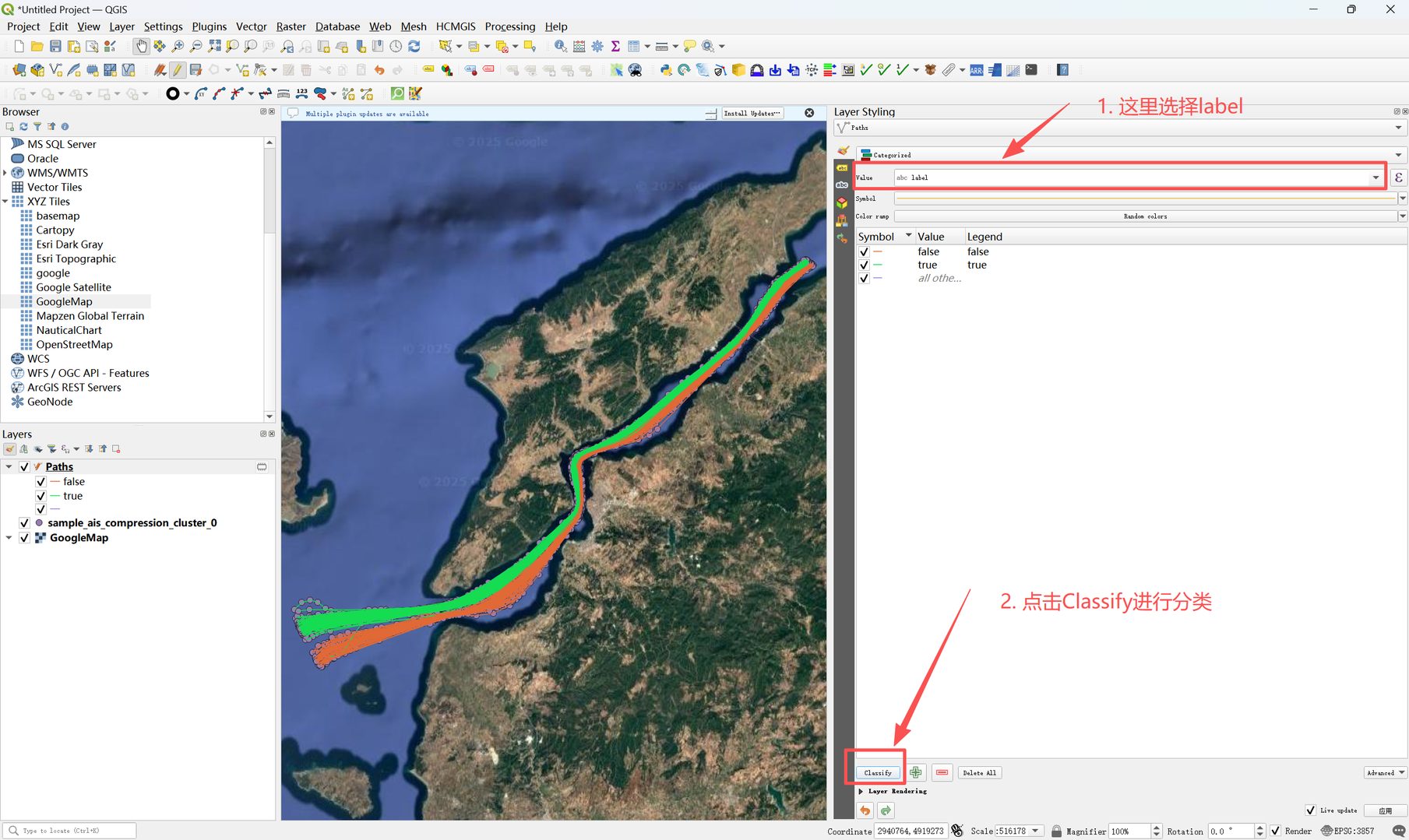Open the Value field label dropdown
The height and width of the screenshot is (840, 1409).
pyautogui.click(x=1376, y=177)
